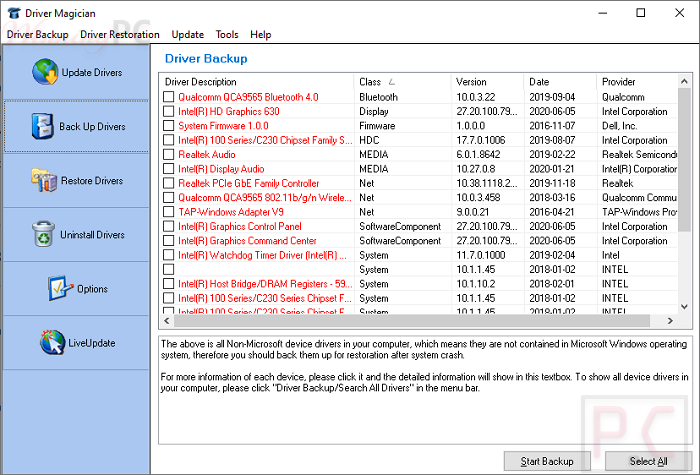Screen dimensions: 700x475
Task: Click inside the driver information textbox
Action: pyautogui.click(x=425, y=390)
